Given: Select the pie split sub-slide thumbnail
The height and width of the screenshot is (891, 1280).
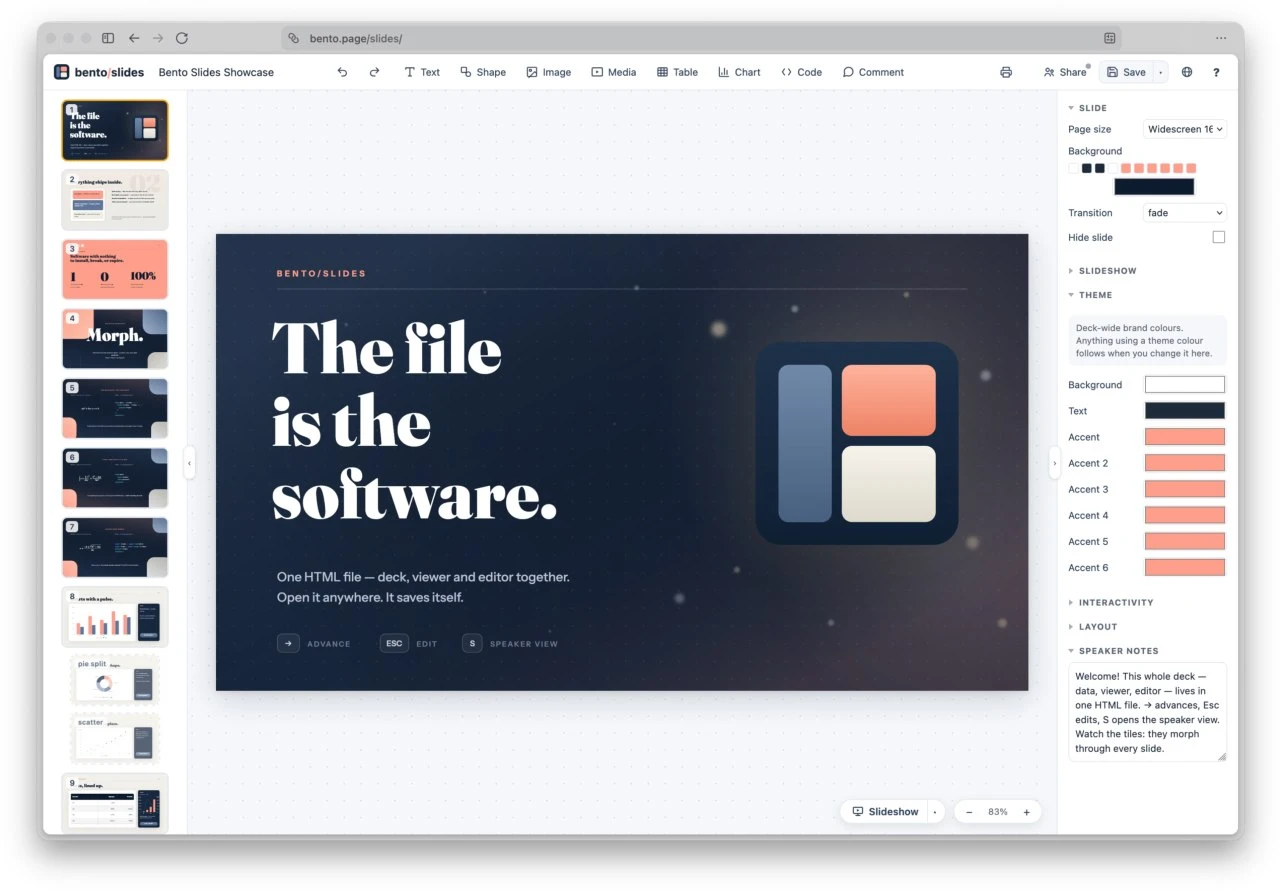Looking at the screenshot, I should [115, 680].
